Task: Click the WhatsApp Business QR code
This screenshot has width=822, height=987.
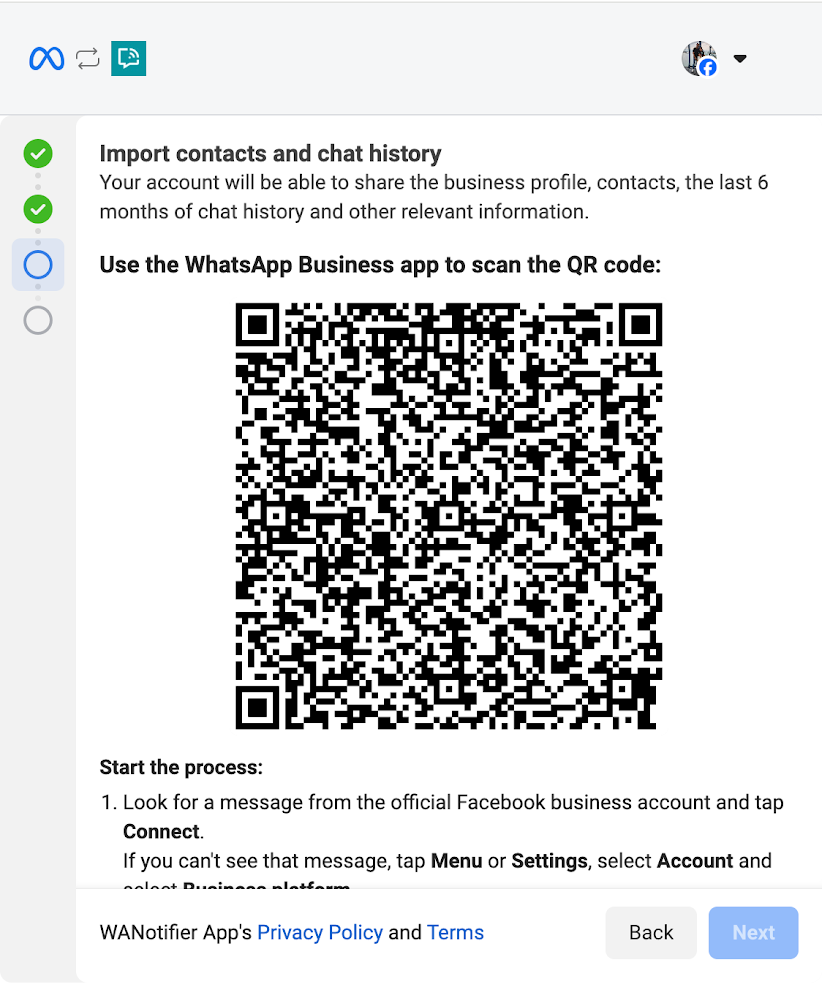Action: coord(449,516)
